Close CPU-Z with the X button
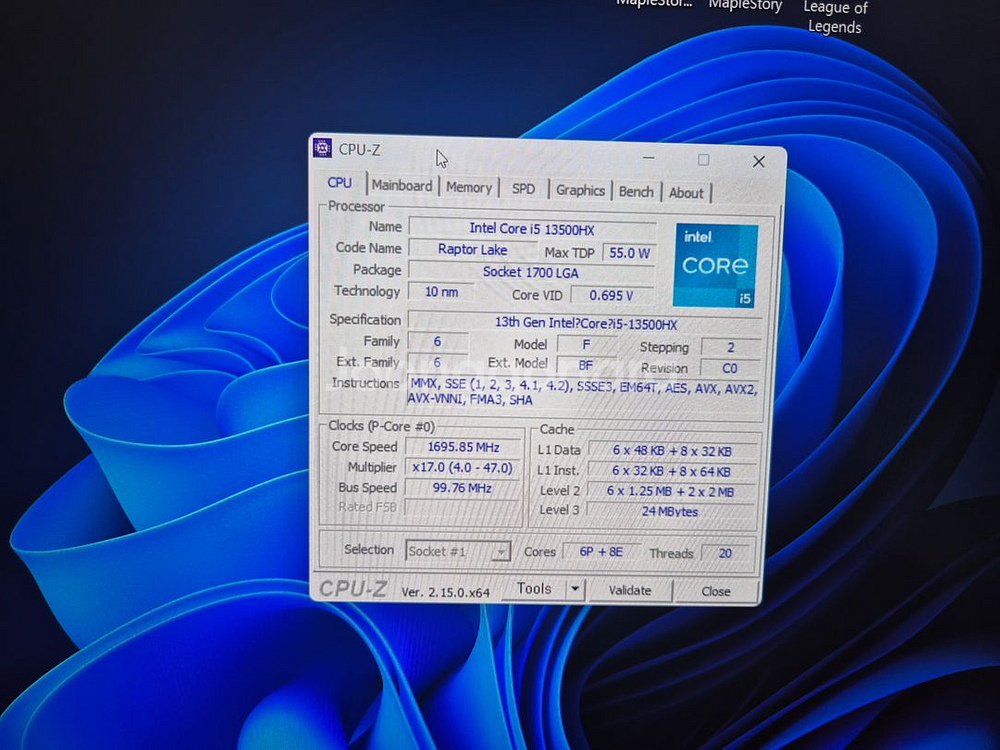The width and height of the screenshot is (1000, 750). point(758,161)
